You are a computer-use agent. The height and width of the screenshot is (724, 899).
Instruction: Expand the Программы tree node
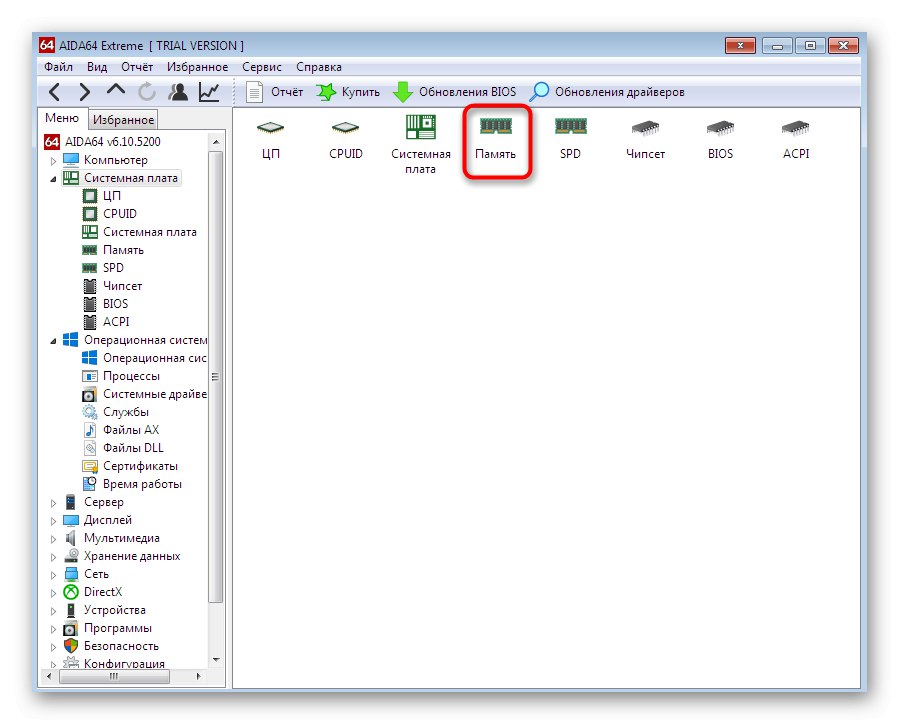(53, 629)
